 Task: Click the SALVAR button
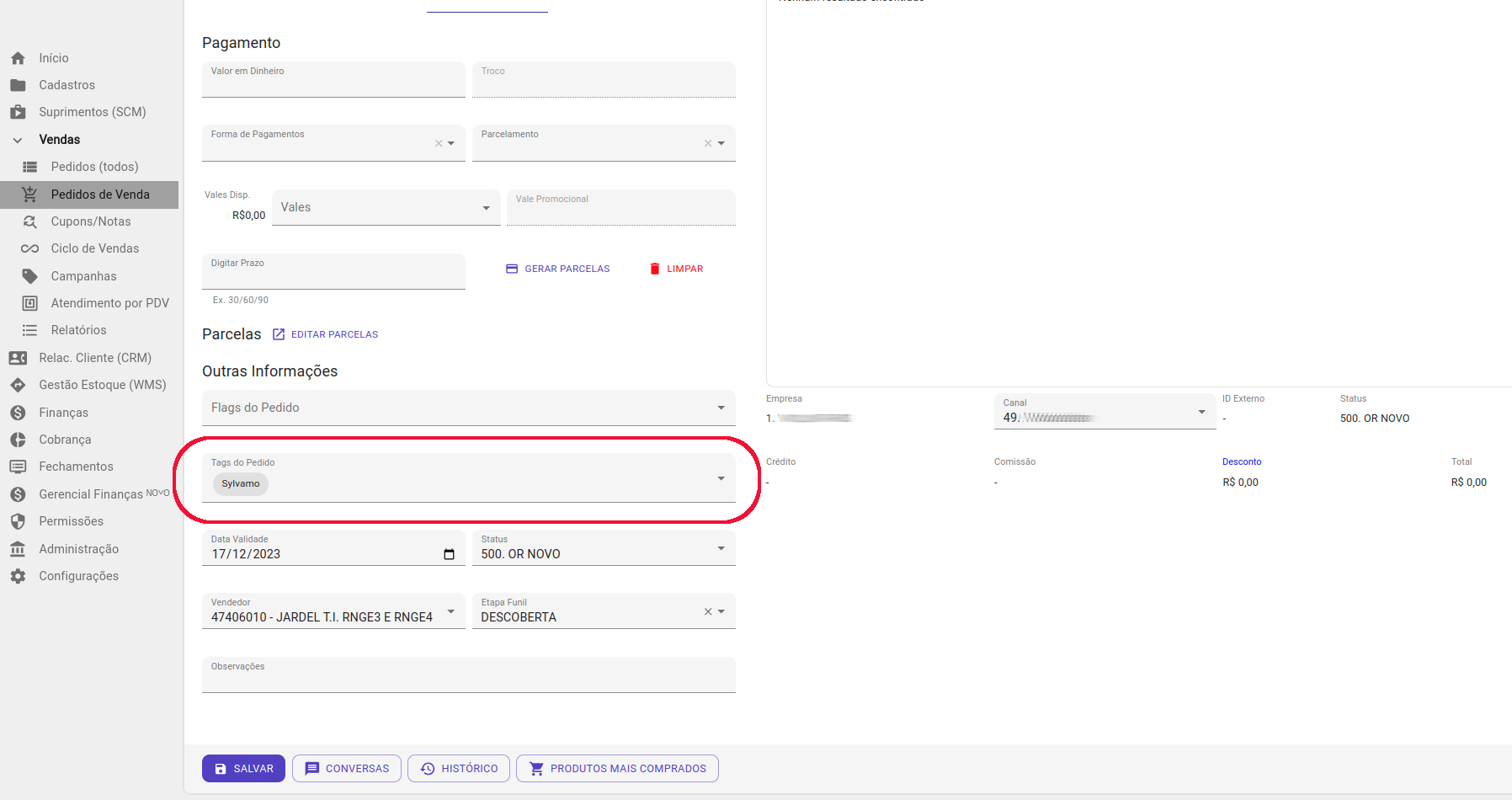click(243, 769)
